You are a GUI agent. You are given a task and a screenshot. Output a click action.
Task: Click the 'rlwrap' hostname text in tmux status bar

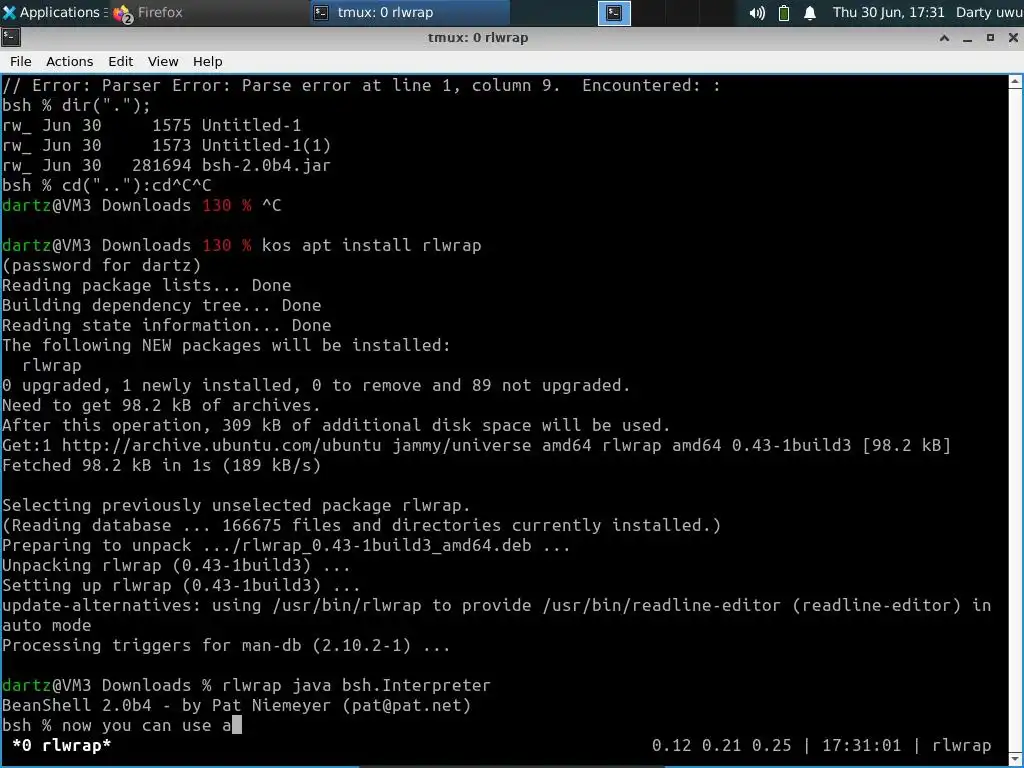pyautogui.click(x=961, y=746)
